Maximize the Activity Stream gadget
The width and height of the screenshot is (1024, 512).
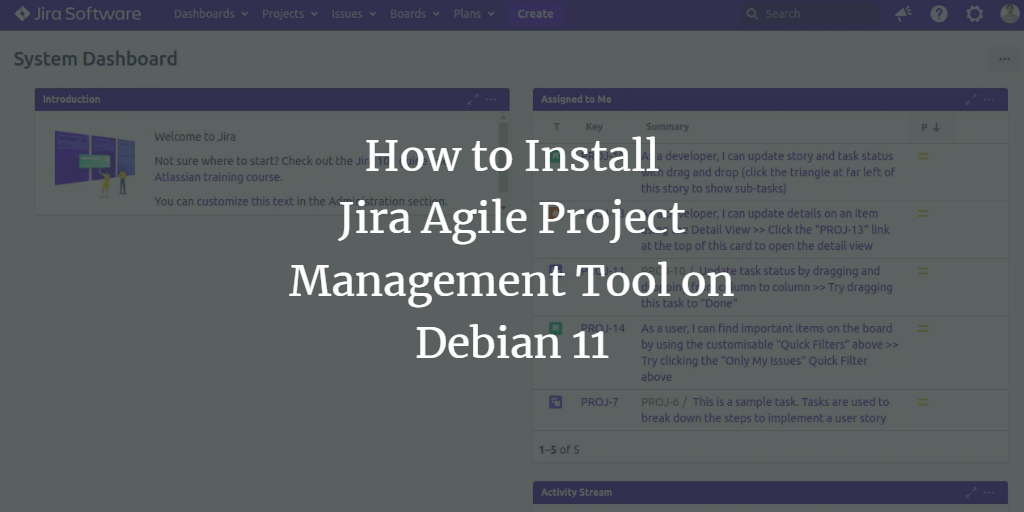(x=971, y=492)
